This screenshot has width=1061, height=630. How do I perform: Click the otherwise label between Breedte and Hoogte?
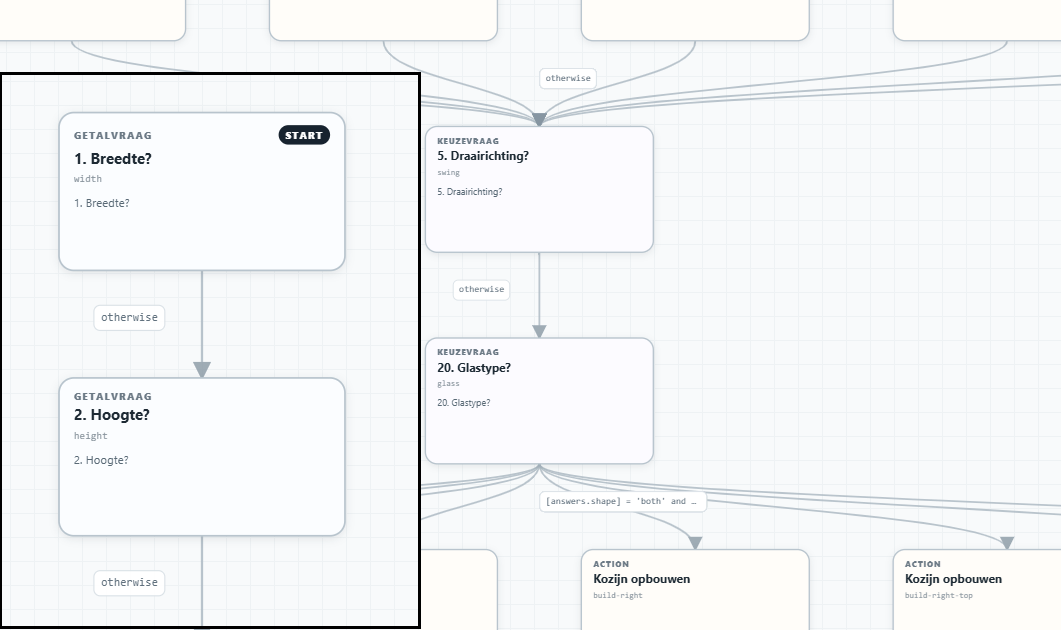(x=129, y=317)
